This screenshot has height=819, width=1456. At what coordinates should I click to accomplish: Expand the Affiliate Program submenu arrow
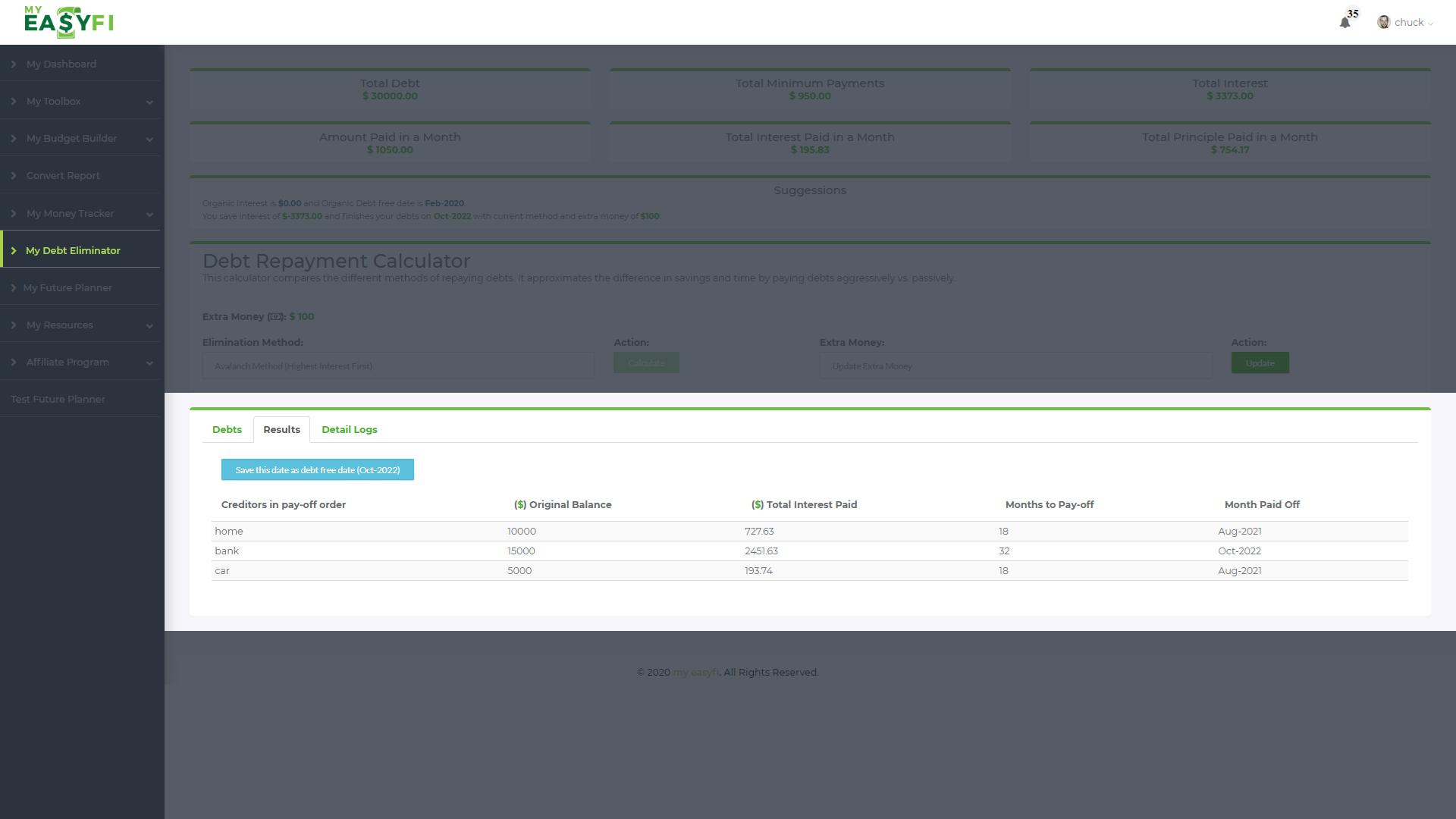pos(149,362)
